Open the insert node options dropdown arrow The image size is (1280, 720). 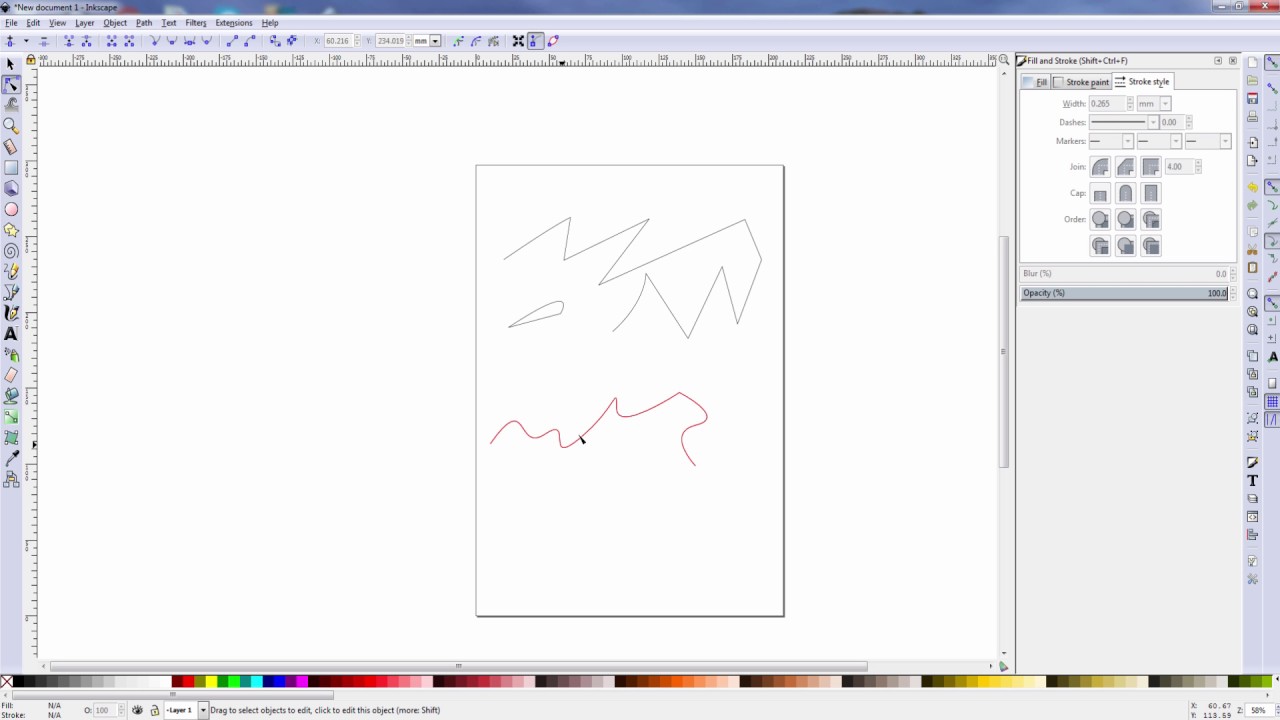(26, 41)
